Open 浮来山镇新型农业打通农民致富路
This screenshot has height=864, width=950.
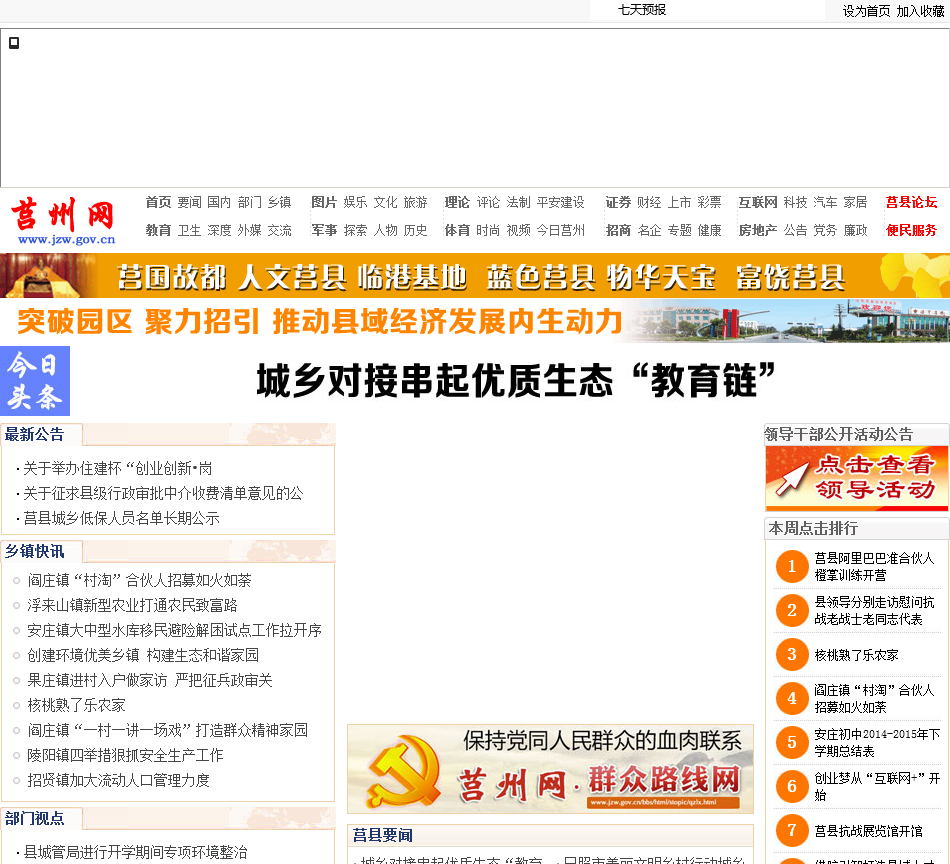pyautogui.click(x=132, y=605)
